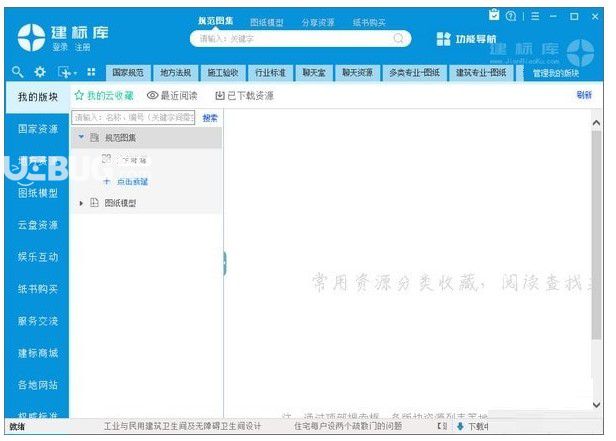Click the panel splitter collapse handle

coord(225,263)
